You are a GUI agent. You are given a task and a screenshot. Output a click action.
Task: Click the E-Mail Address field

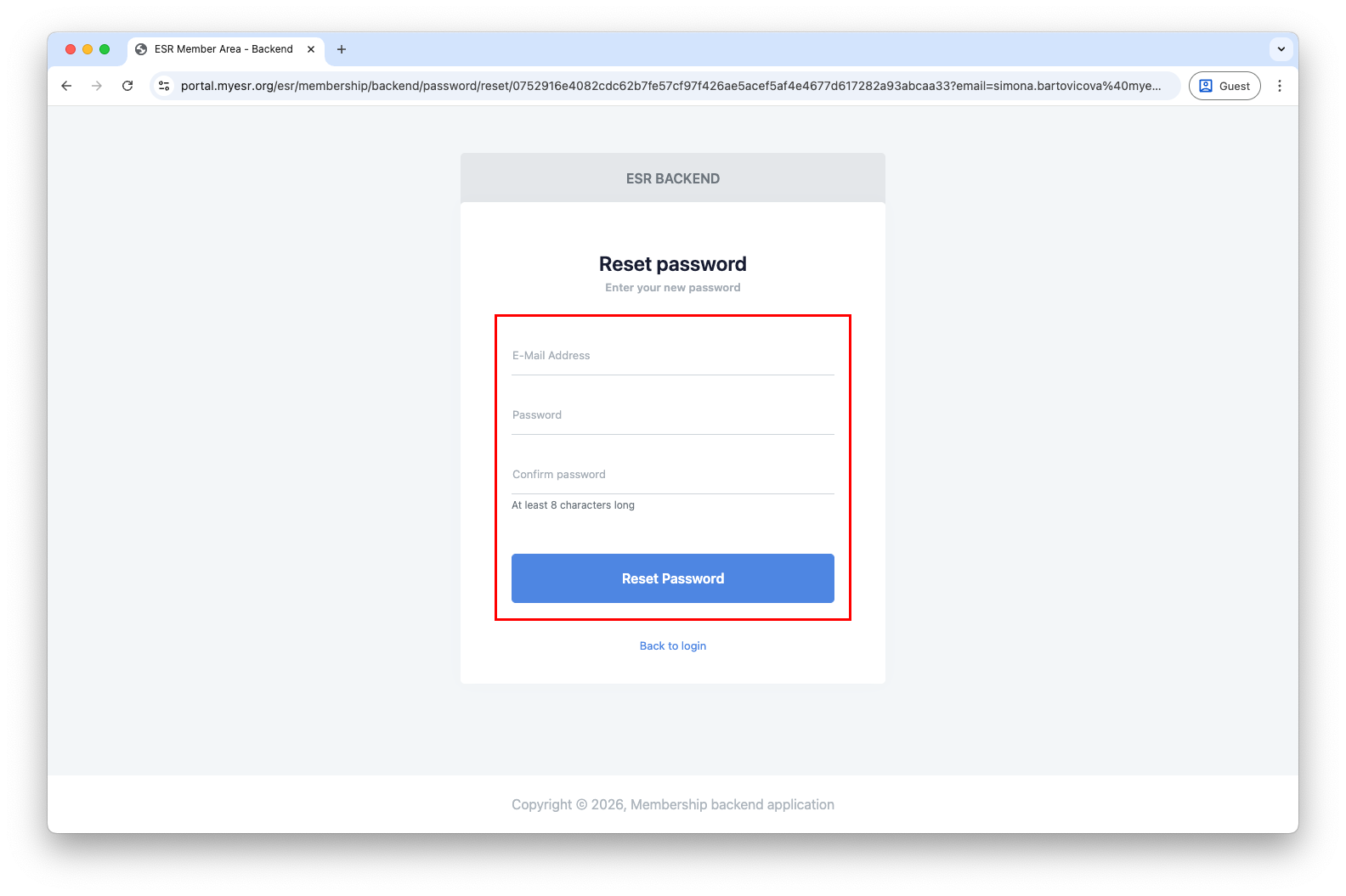[x=672, y=356]
